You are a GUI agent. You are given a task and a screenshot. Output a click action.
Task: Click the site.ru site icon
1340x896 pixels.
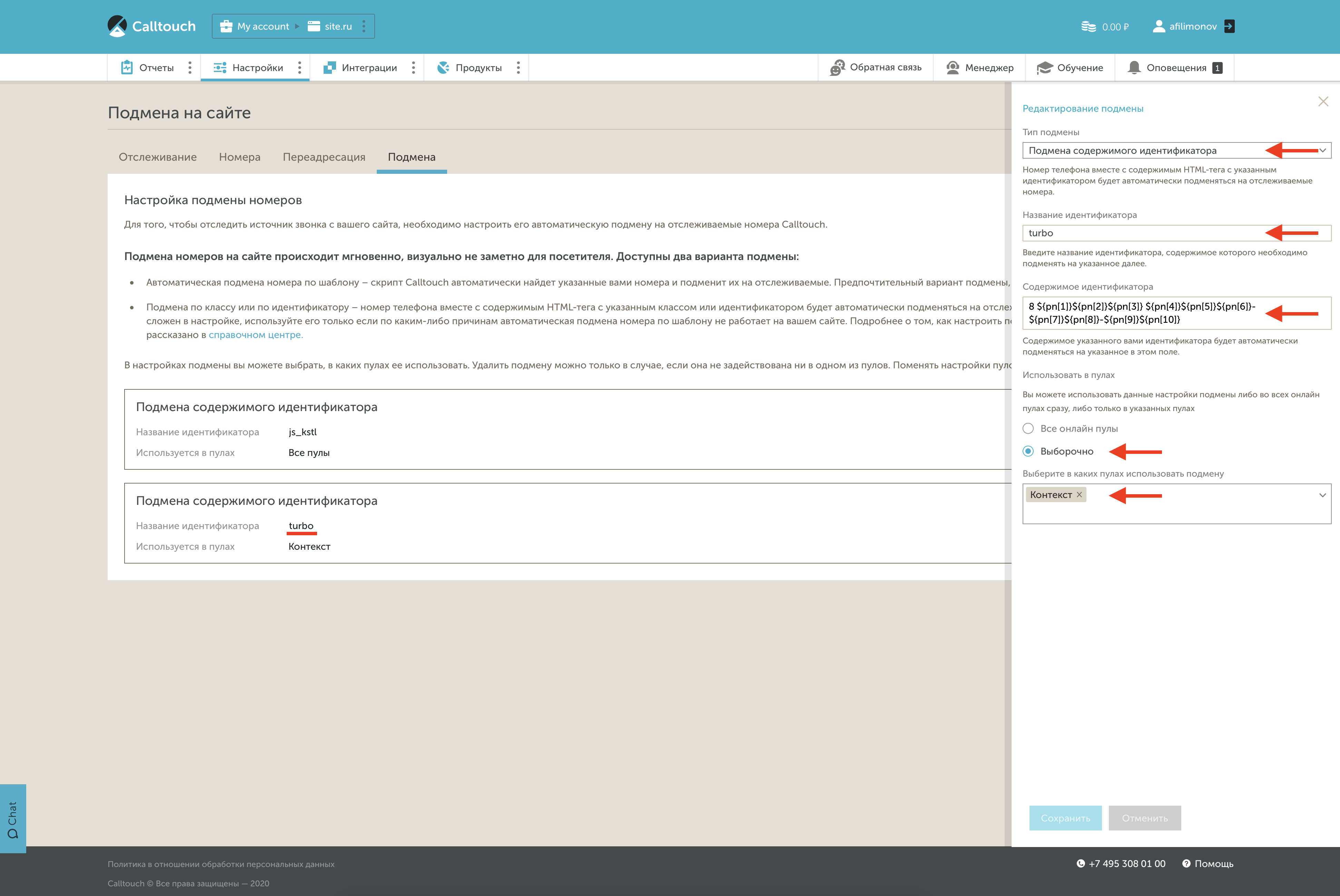pyautogui.click(x=314, y=26)
